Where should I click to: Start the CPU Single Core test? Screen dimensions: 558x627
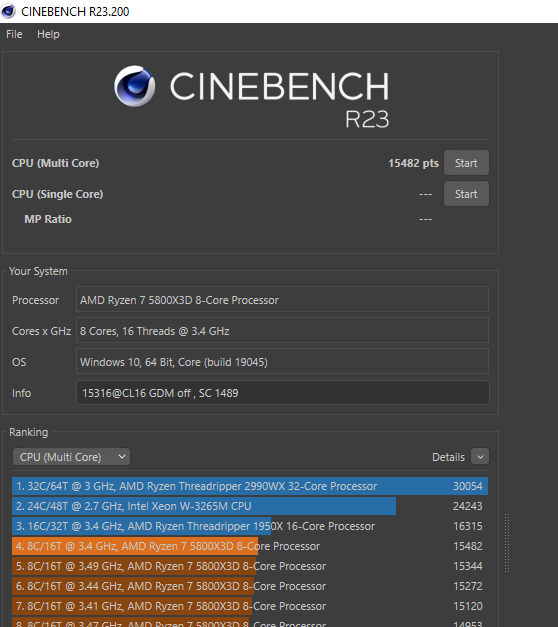pos(466,194)
